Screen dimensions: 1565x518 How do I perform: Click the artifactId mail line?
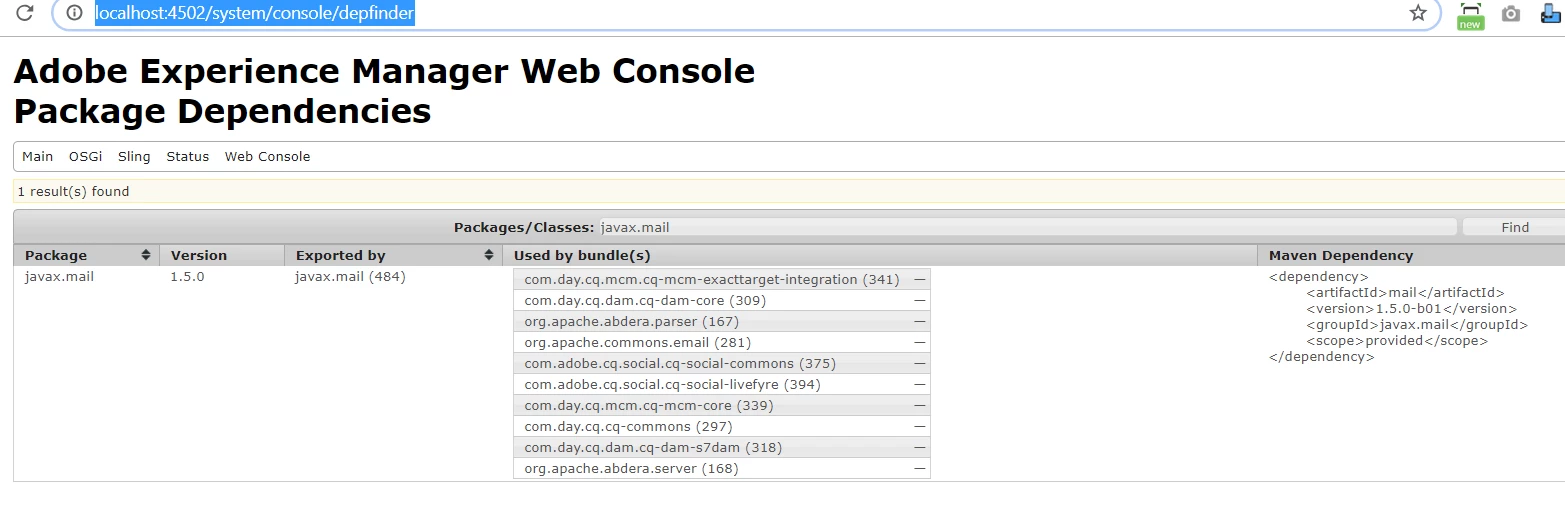pos(1405,293)
